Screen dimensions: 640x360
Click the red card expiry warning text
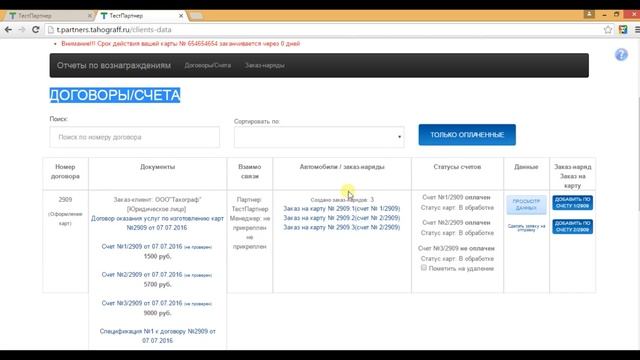click(x=180, y=44)
